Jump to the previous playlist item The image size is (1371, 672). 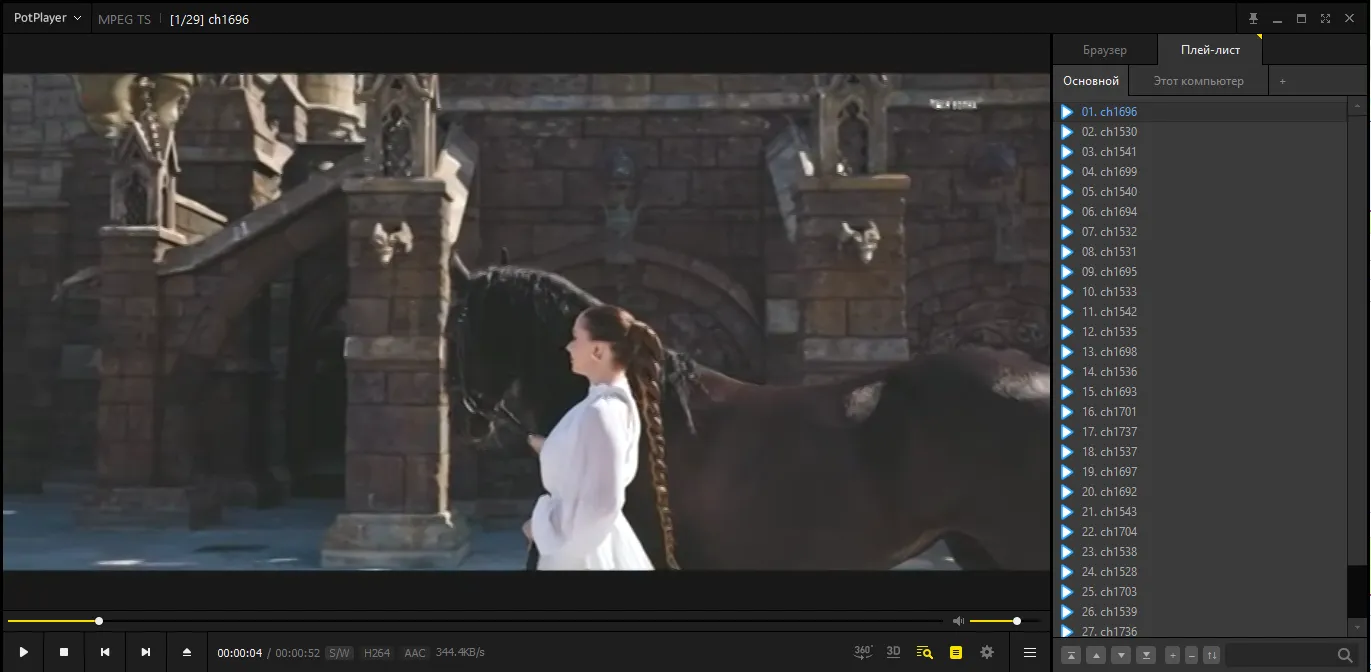[105, 652]
